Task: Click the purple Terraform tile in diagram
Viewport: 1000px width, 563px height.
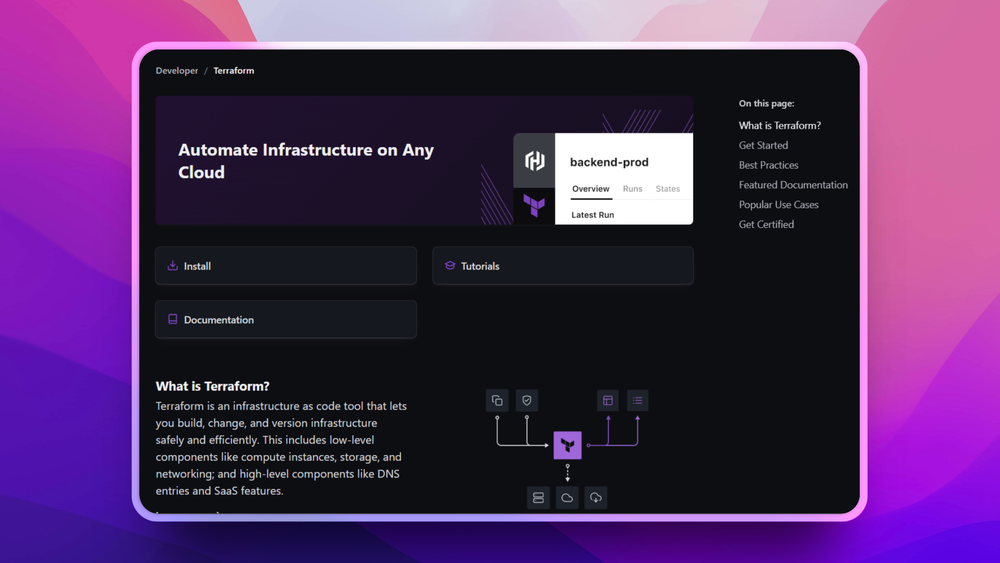Action: pyautogui.click(x=567, y=445)
